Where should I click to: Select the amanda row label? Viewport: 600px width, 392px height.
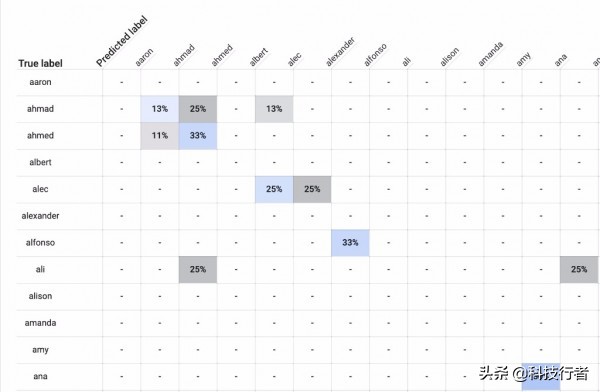tap(40, 323)
